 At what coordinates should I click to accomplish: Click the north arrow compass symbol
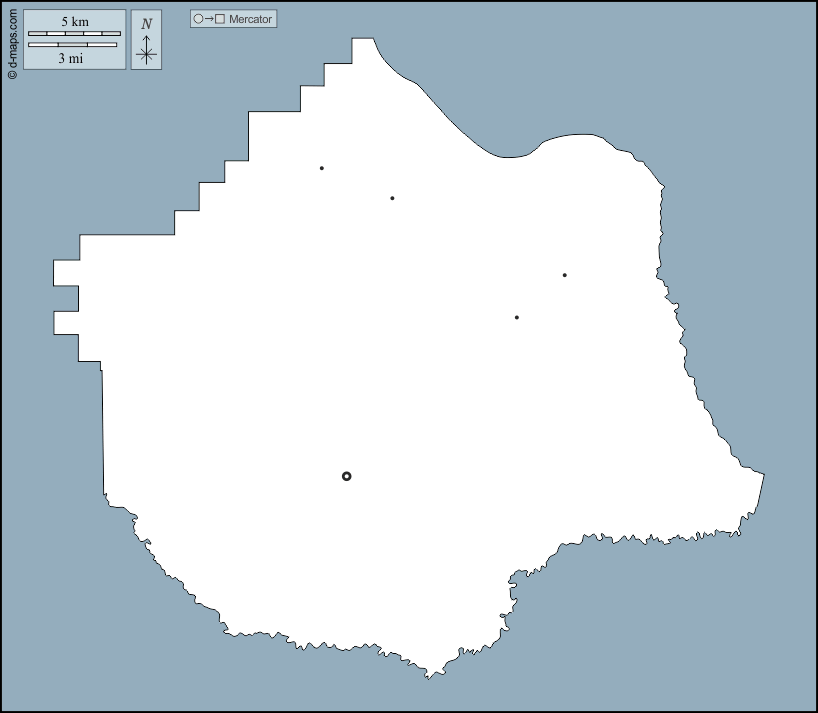pos(146,52)
